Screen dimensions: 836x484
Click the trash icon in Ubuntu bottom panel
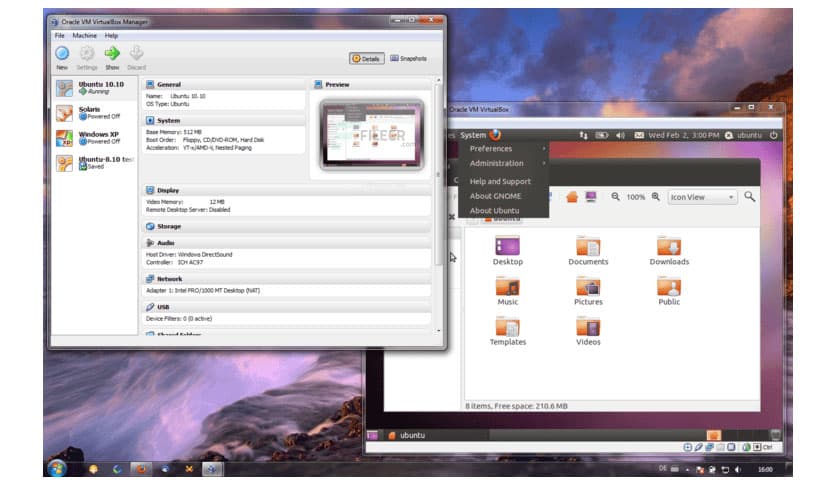click(x=776, y=435)
